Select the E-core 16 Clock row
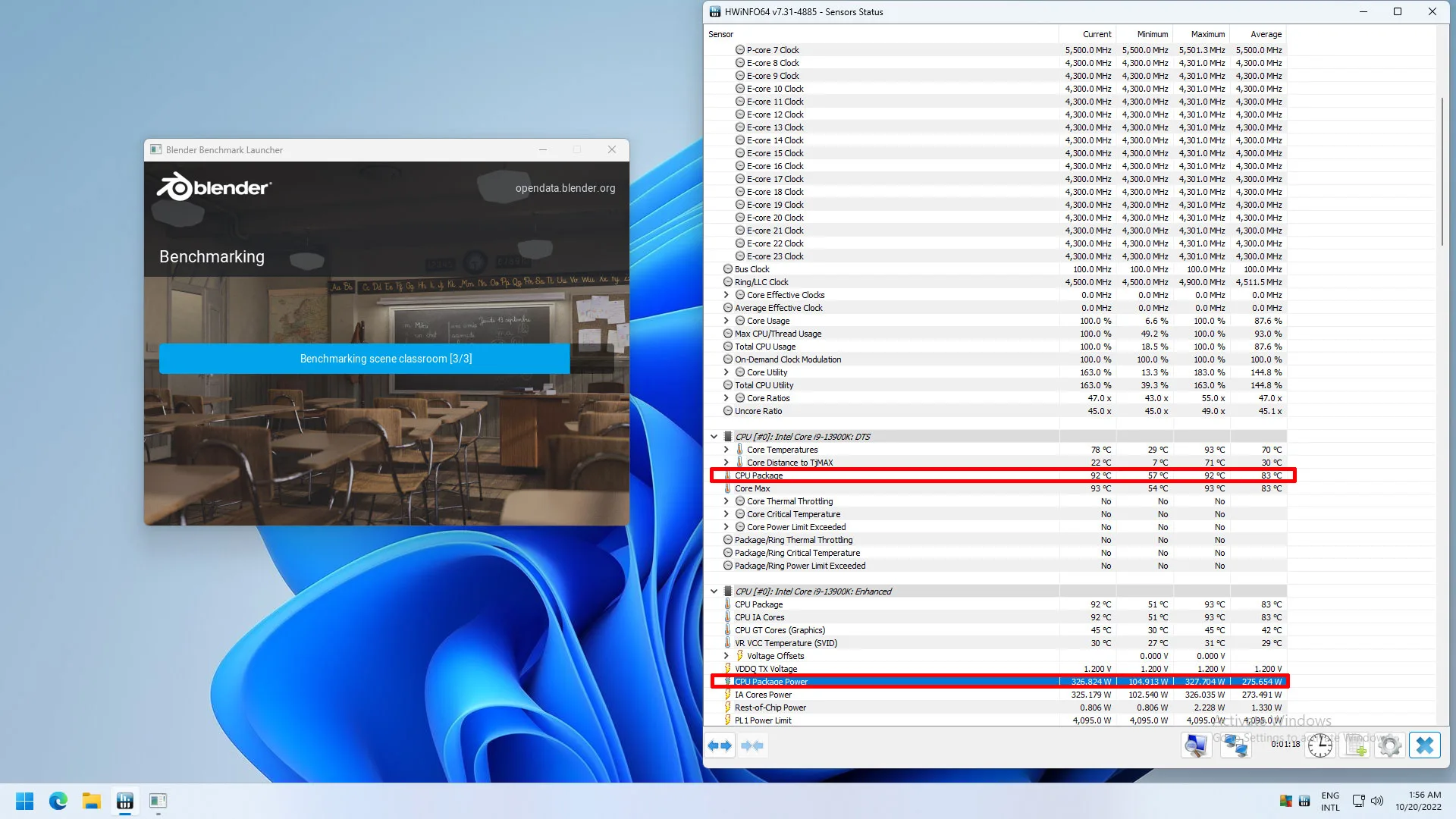 point(995,166)
